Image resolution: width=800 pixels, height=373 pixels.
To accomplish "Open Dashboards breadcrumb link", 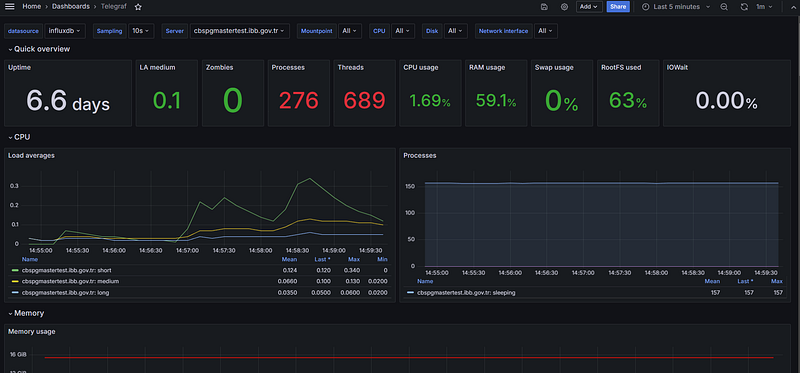I will 70,7.
